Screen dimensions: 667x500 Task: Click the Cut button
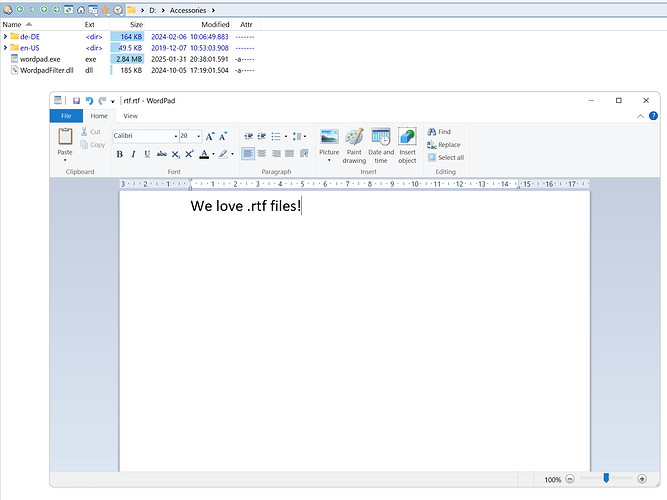coord(91,132)
